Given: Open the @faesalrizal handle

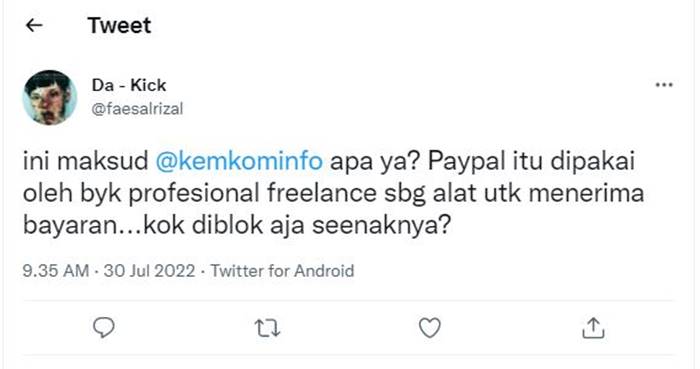Looking at the screenshot, I should tap(138, 109).
